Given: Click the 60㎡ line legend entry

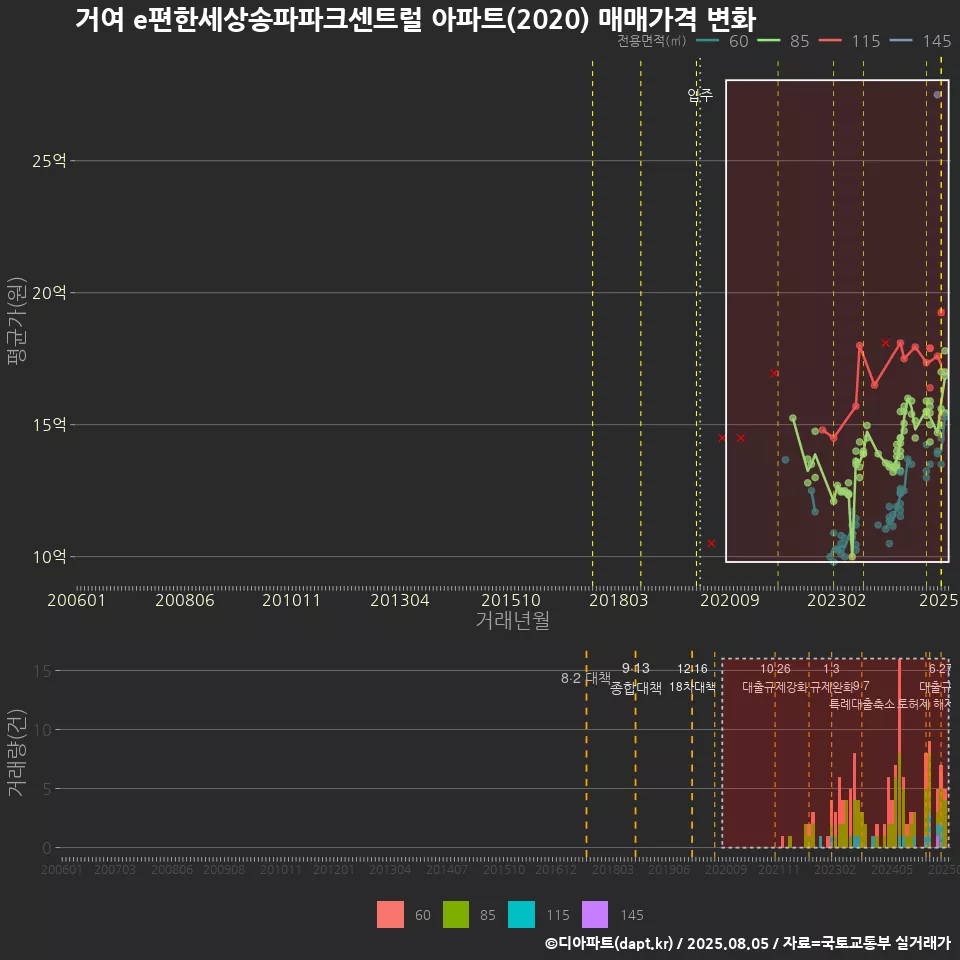Looking at the screenshot, I should point(722,41).
